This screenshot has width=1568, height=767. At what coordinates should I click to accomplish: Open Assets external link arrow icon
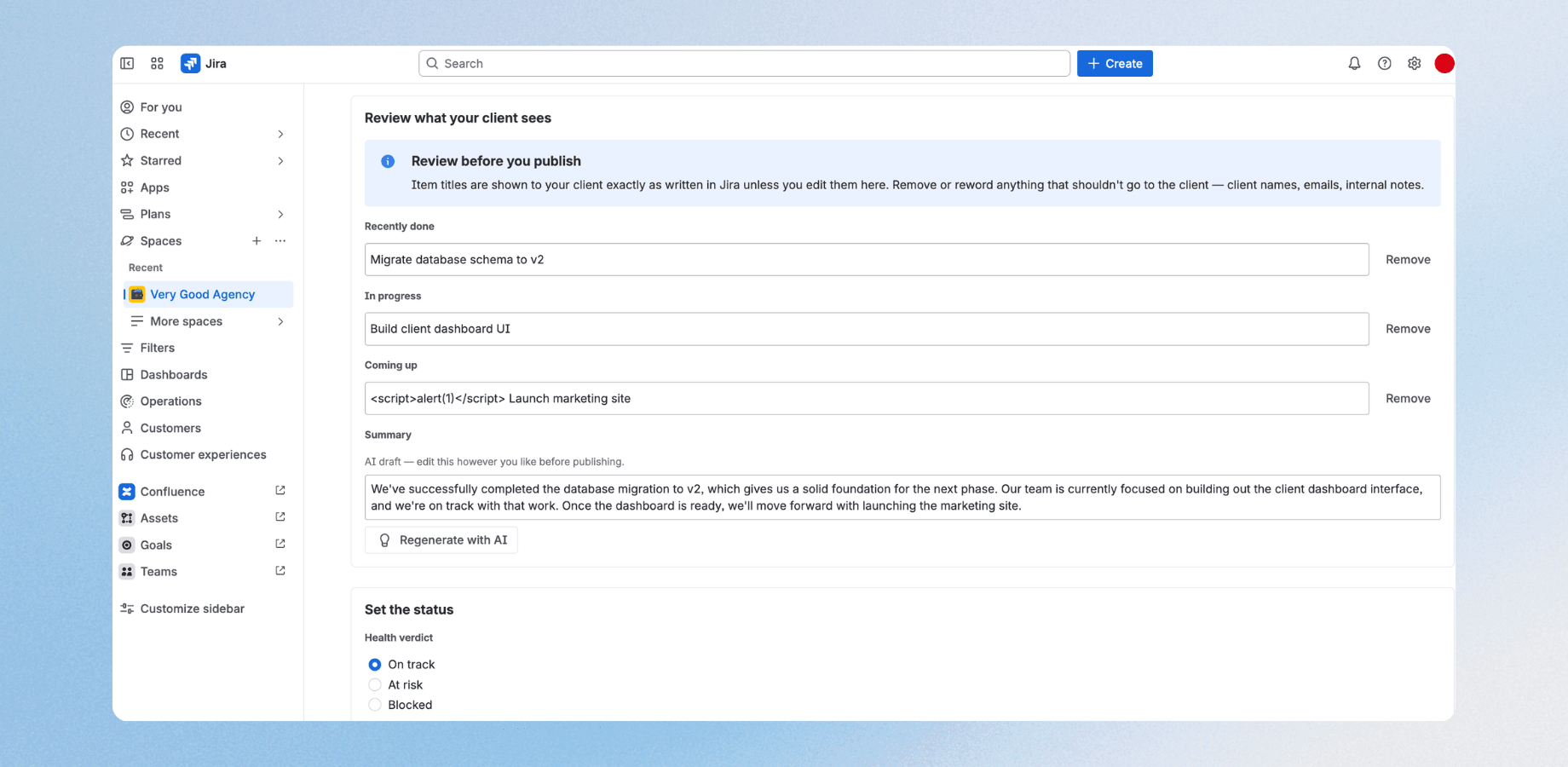click(x=280, y=517)
